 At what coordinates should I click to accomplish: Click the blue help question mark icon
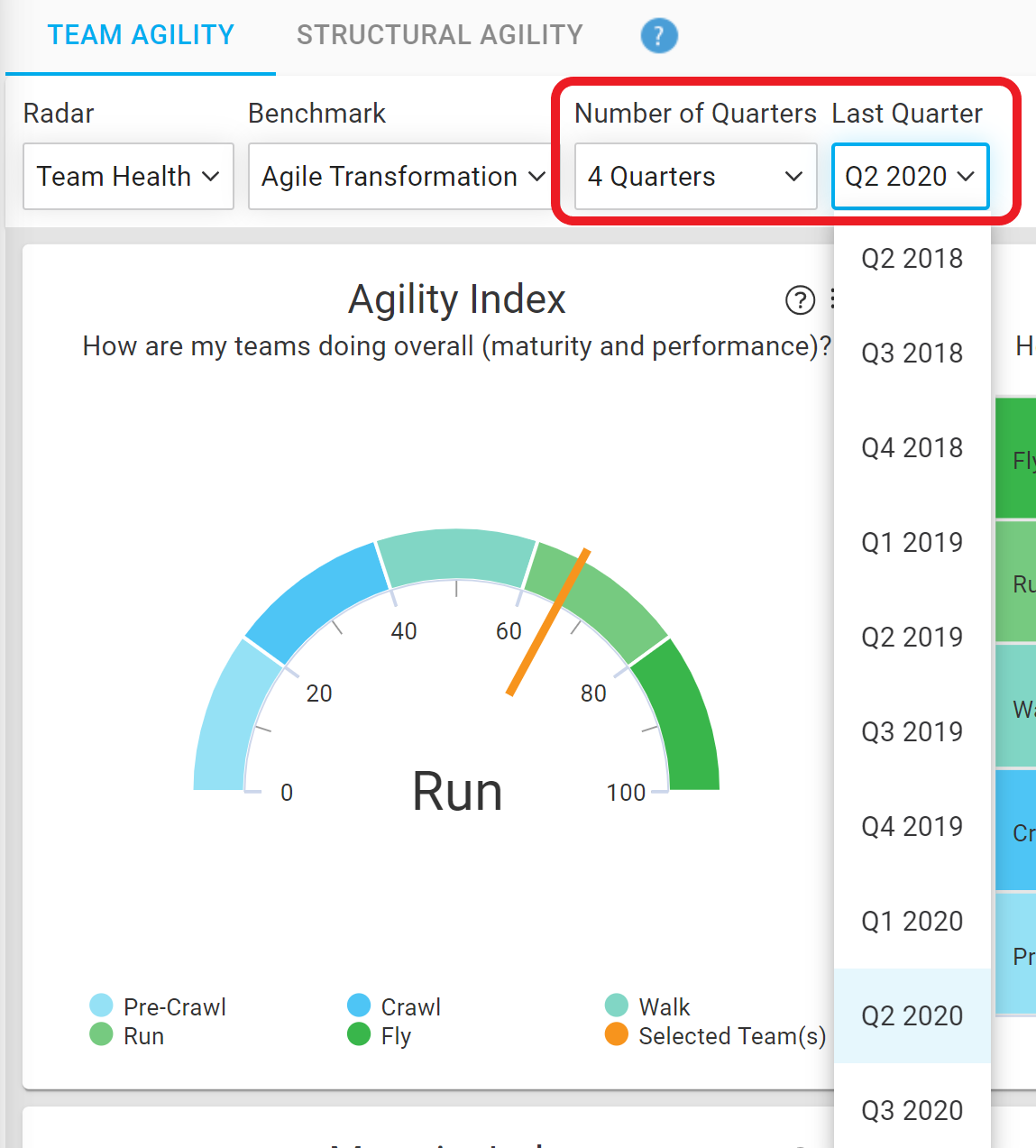[659, 36]
